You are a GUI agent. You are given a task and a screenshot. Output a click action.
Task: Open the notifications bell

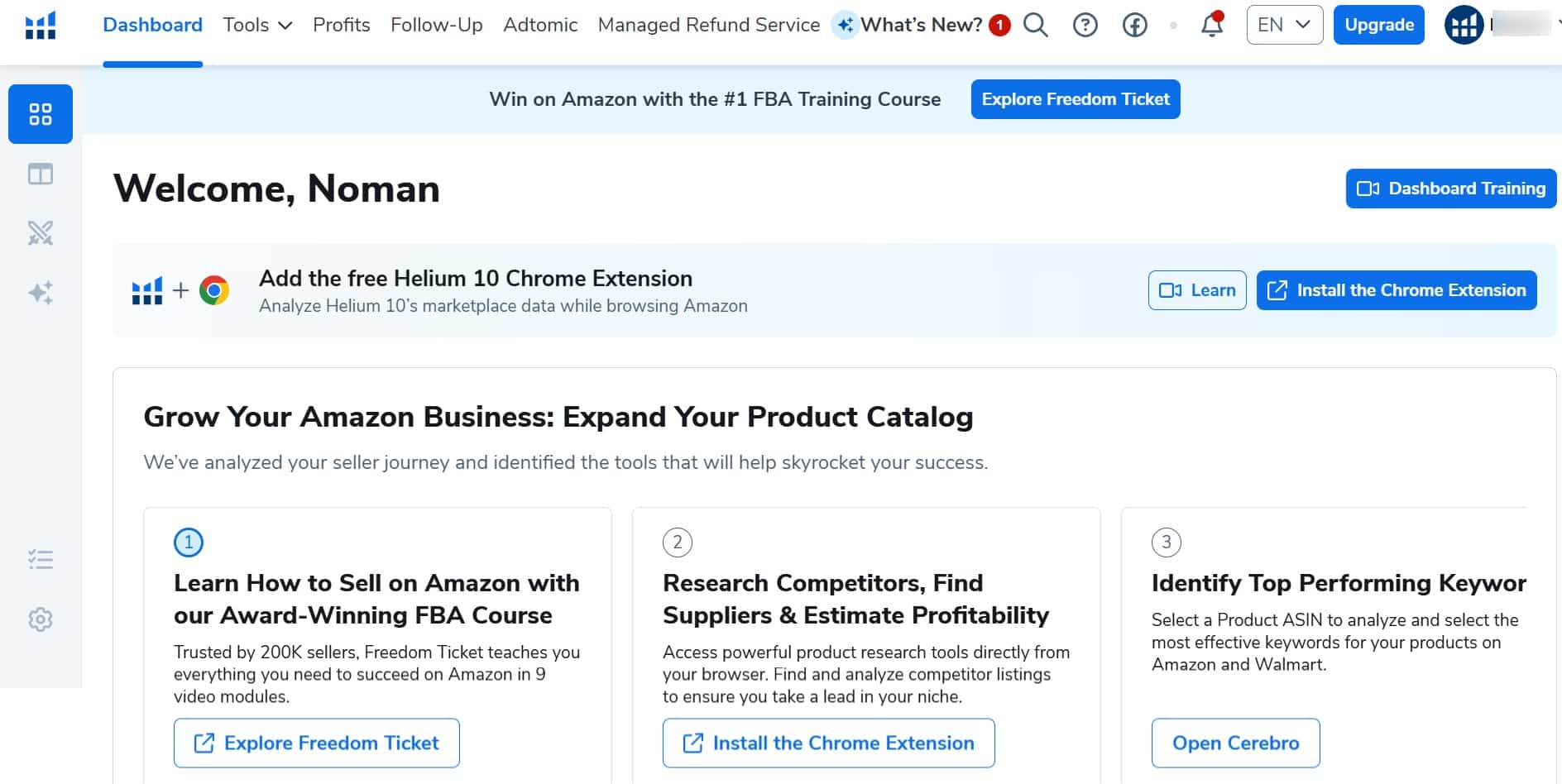1212,25
